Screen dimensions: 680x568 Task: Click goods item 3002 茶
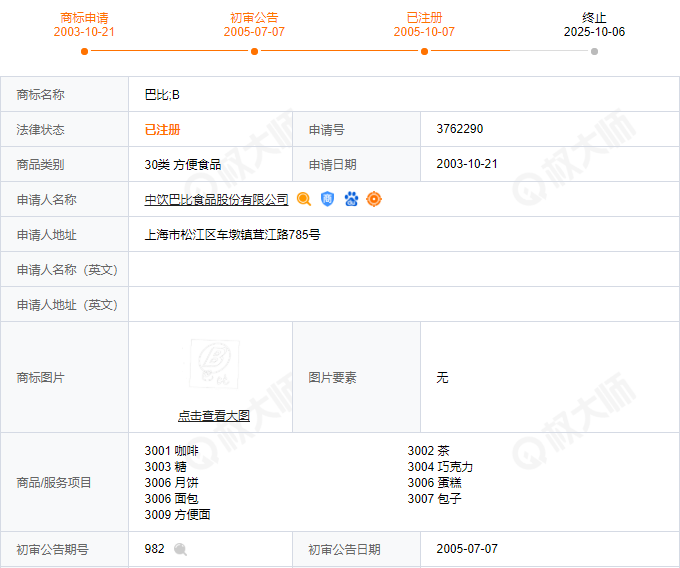[x=428, y=451]
